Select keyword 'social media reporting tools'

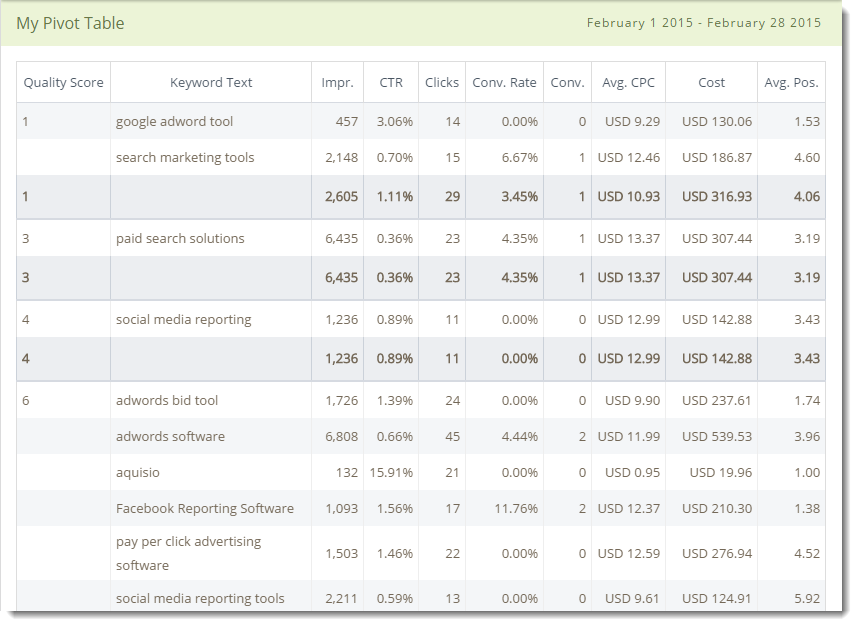tap(200, 599)
